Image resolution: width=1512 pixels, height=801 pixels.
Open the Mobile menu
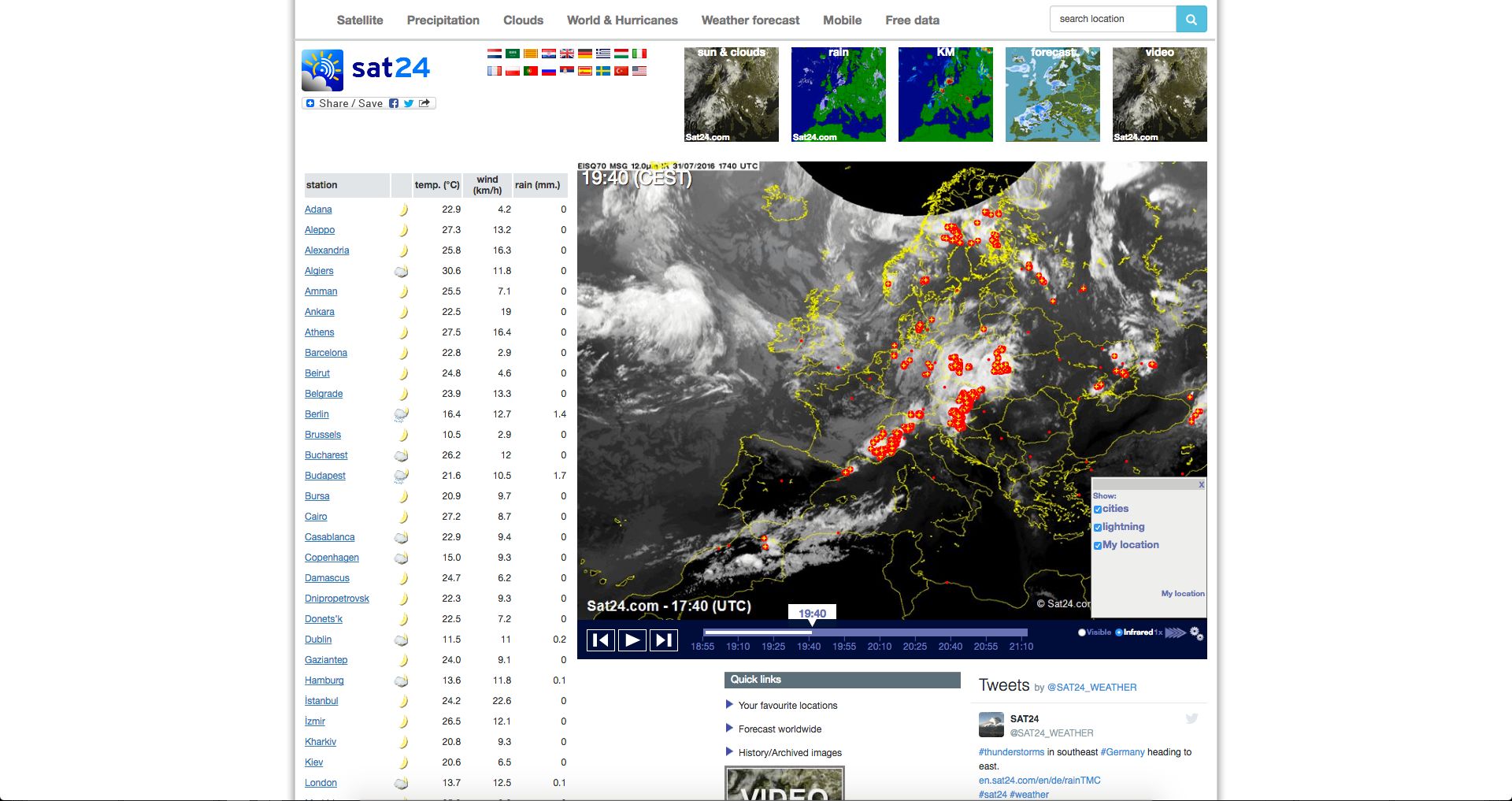pyautogui.click(x=842, y=20)
